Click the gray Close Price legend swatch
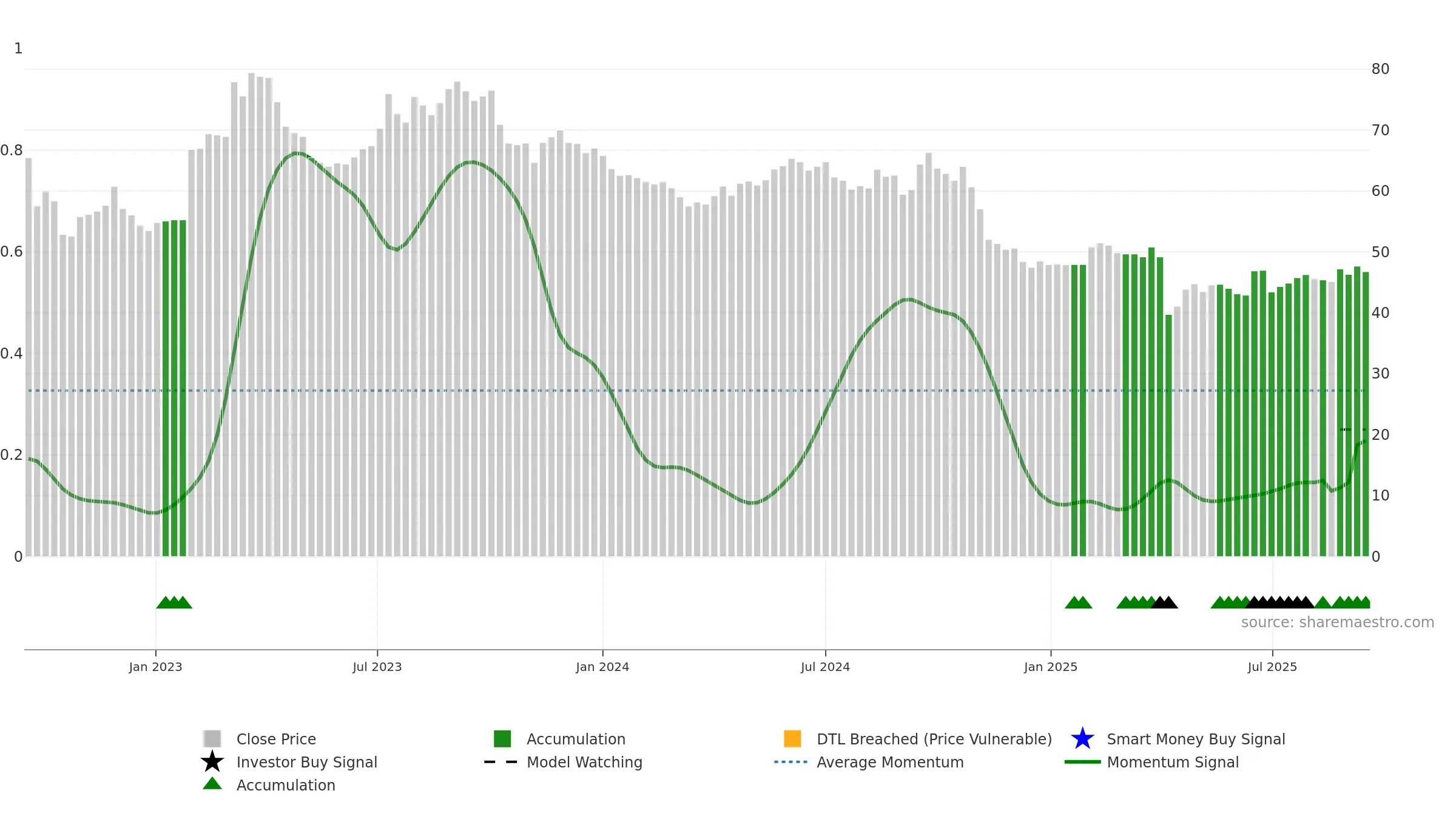 212,739
